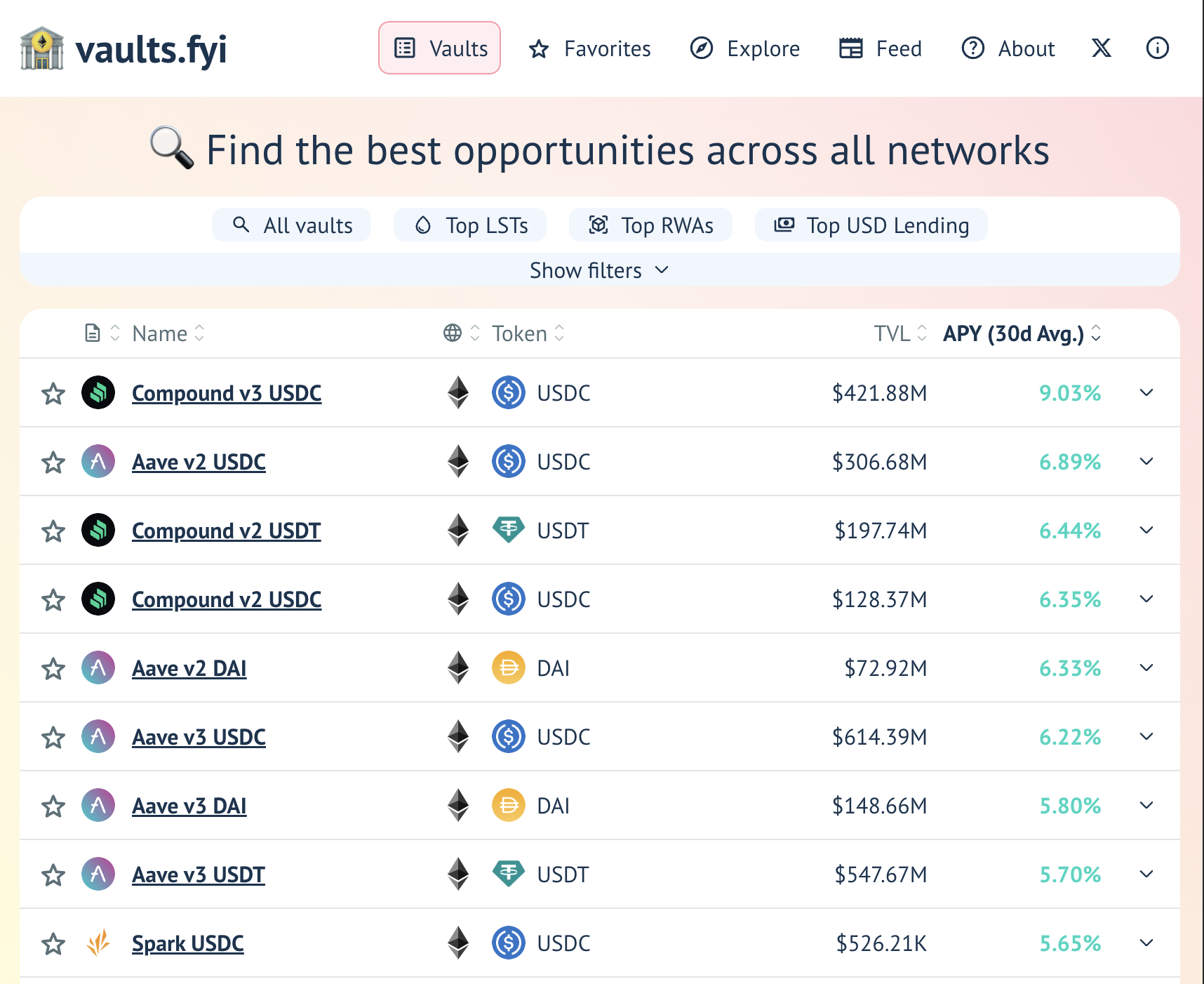
Task: Sort by protocol document-icon column
Action: 102,333
